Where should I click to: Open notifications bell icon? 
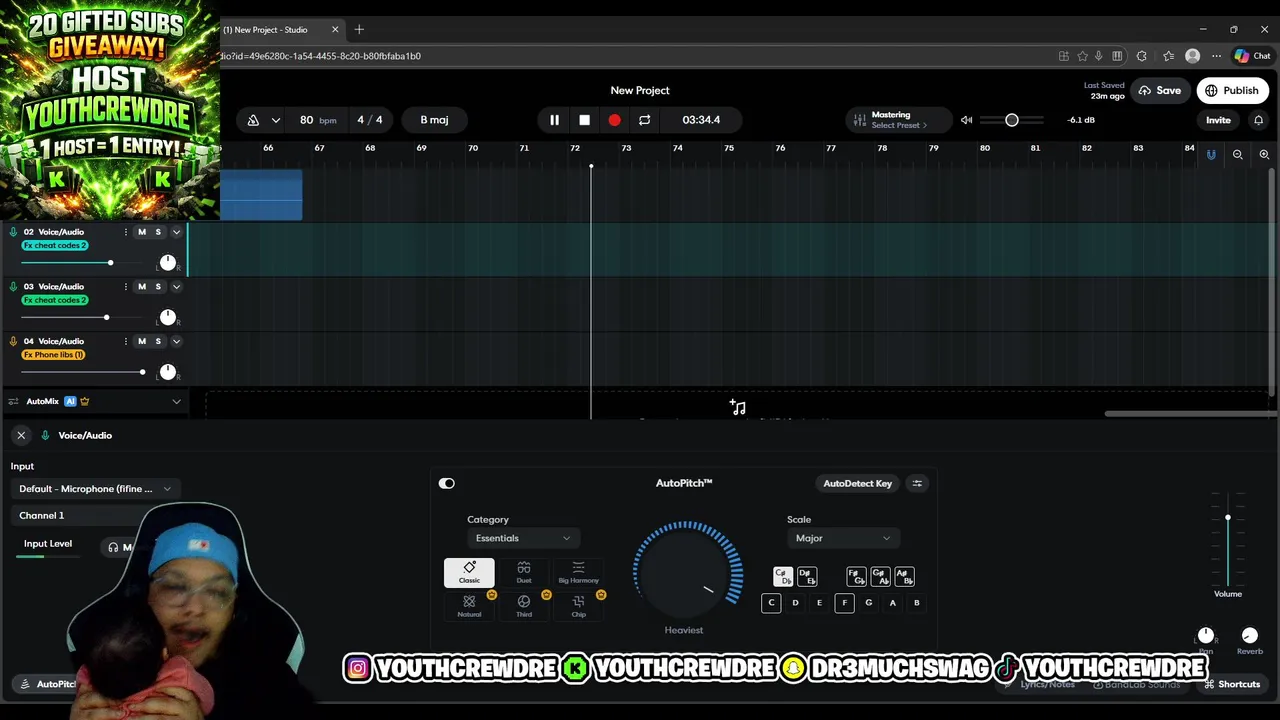pyautogui.click(x=1258, y=120)
